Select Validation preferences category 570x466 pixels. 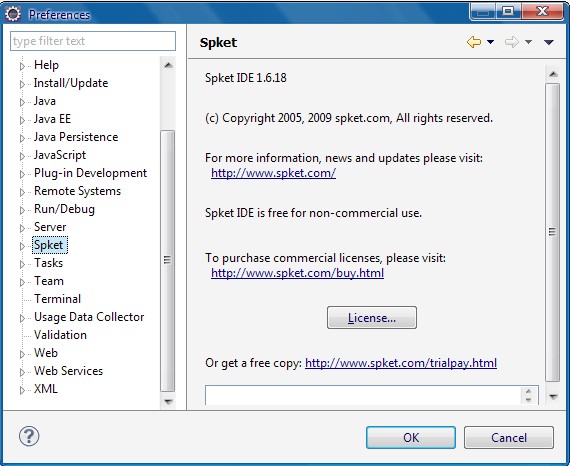click(x=60, y=335)
